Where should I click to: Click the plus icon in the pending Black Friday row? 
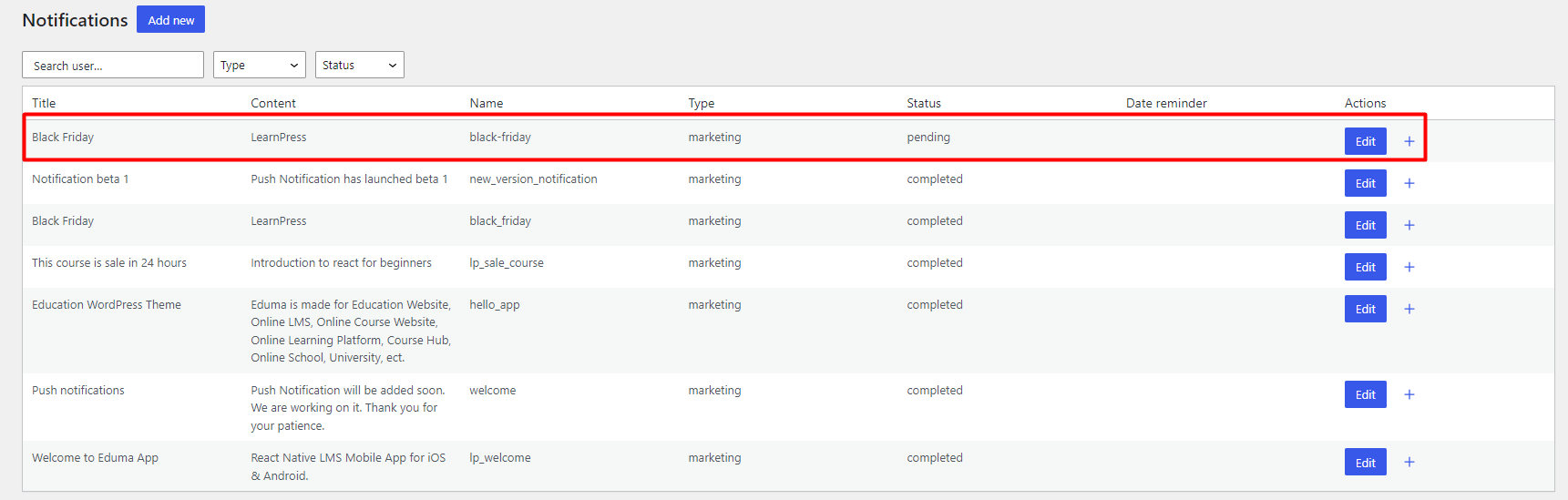pos(1409,141)
